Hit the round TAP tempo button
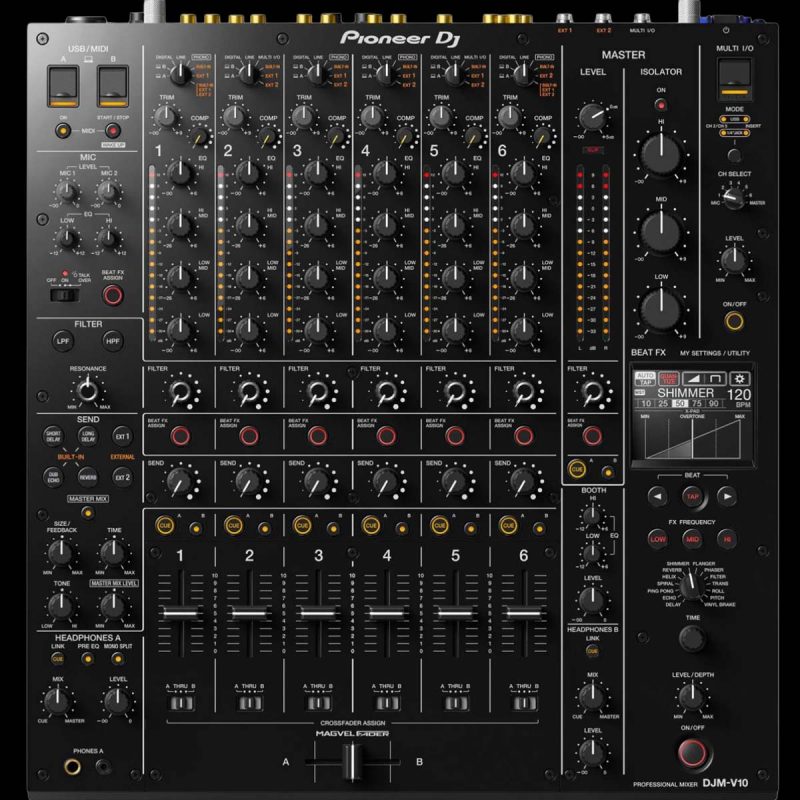Image resolution: width=800 pixels, height=800 pixels. click(x=692, y=496)
